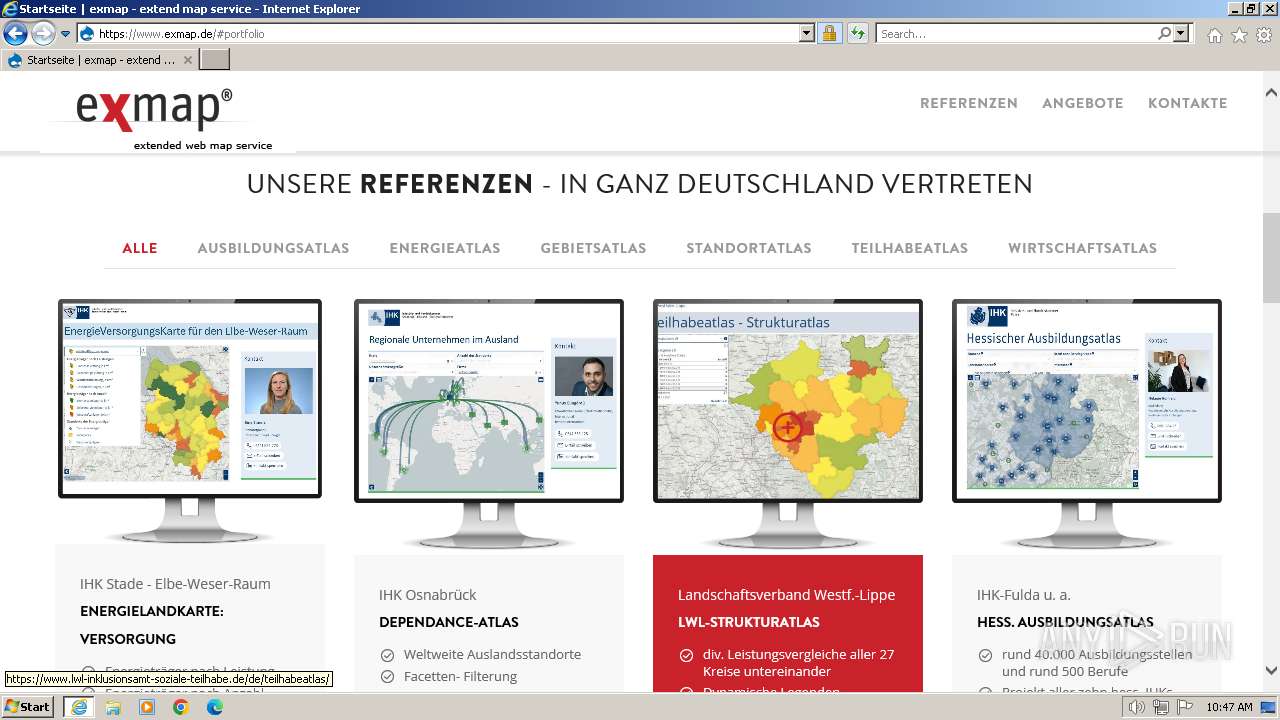Click check icon beside div. Leistungsvergleiche

[x=686, y=655]
